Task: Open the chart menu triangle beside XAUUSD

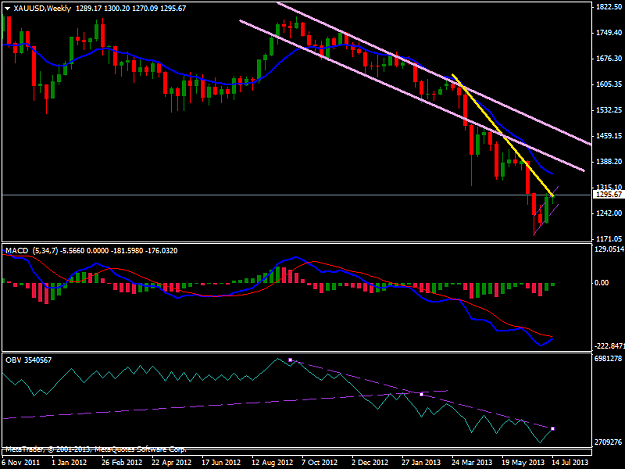Action: [8, 8]
